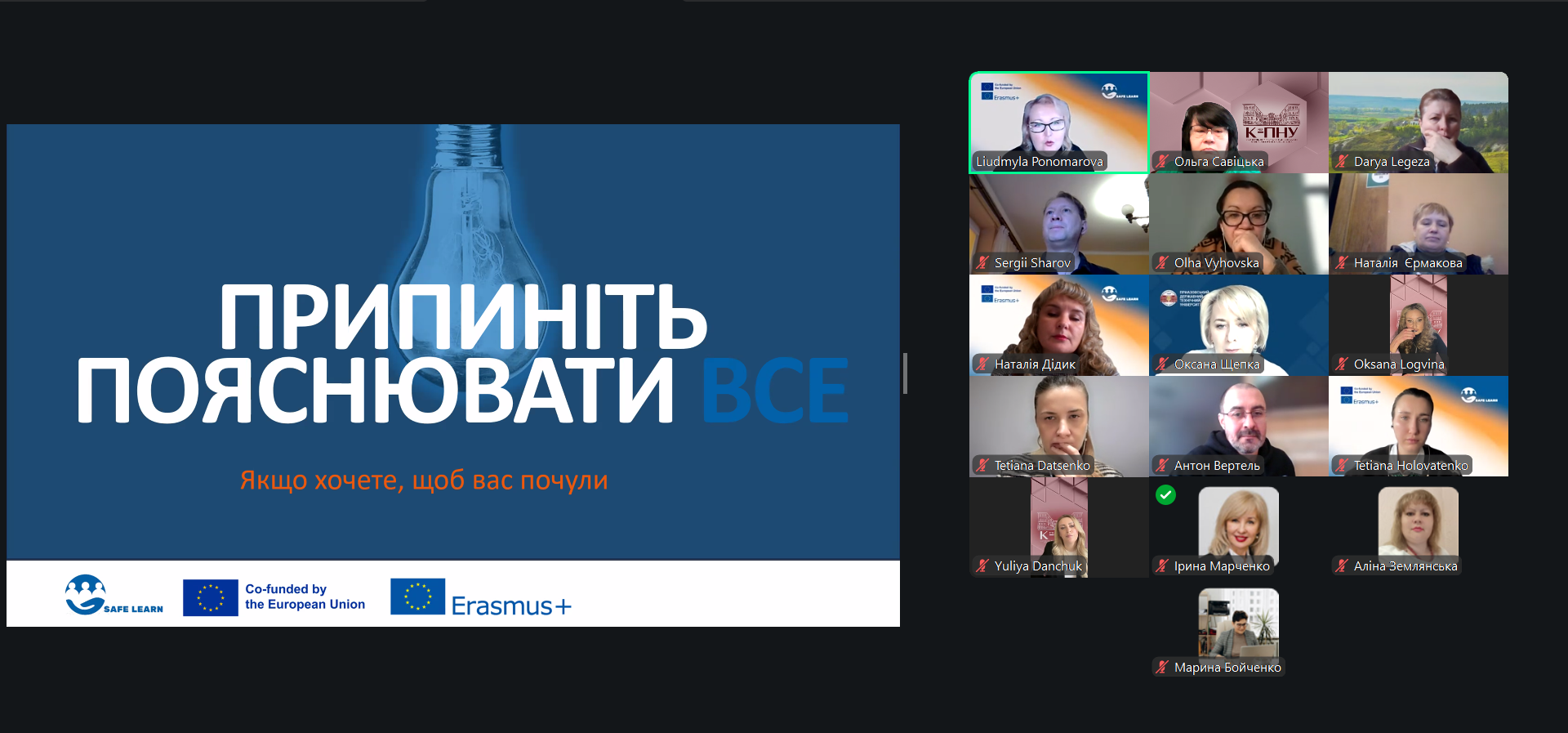Click the Tetiana Holovatenko name label
1568x733 pixels.
point(1410,466)
